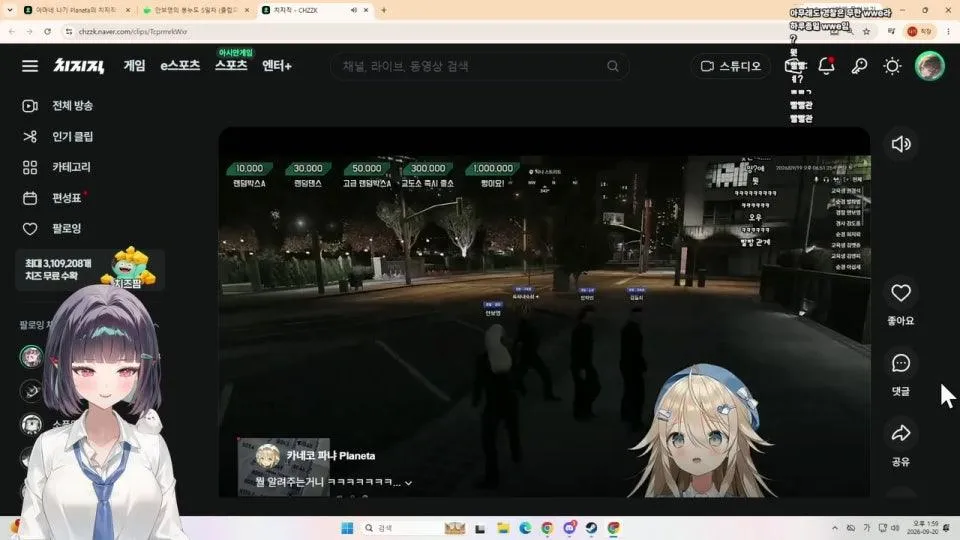Open the 게임 menu
Viewport: 960px width, 540px height.
pyautogui.click(x=135, y=66)
